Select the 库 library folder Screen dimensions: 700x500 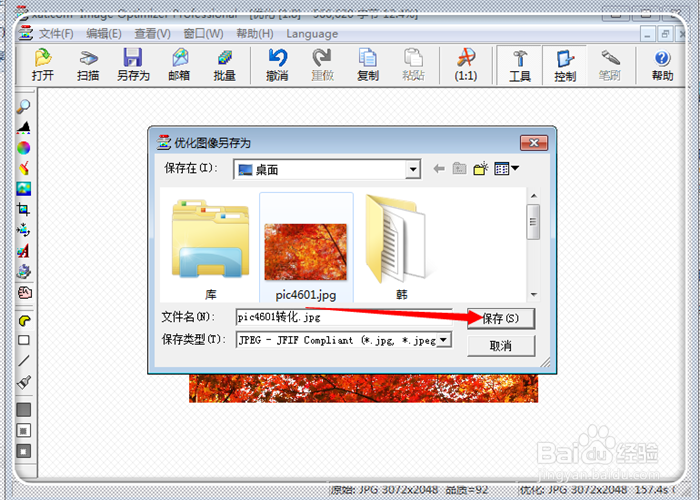[x=211, y=249]
